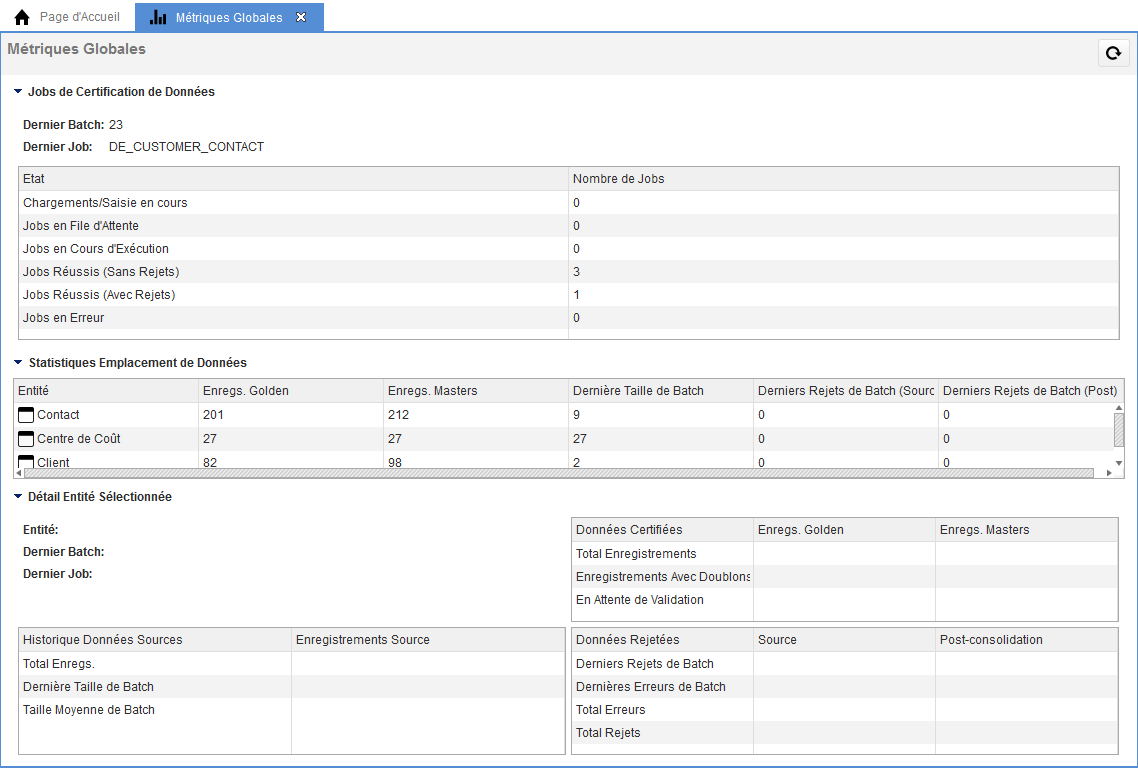Click the Etat column header
The height and width of the screenshot is (768, 1138).
[x=293, y=179]
